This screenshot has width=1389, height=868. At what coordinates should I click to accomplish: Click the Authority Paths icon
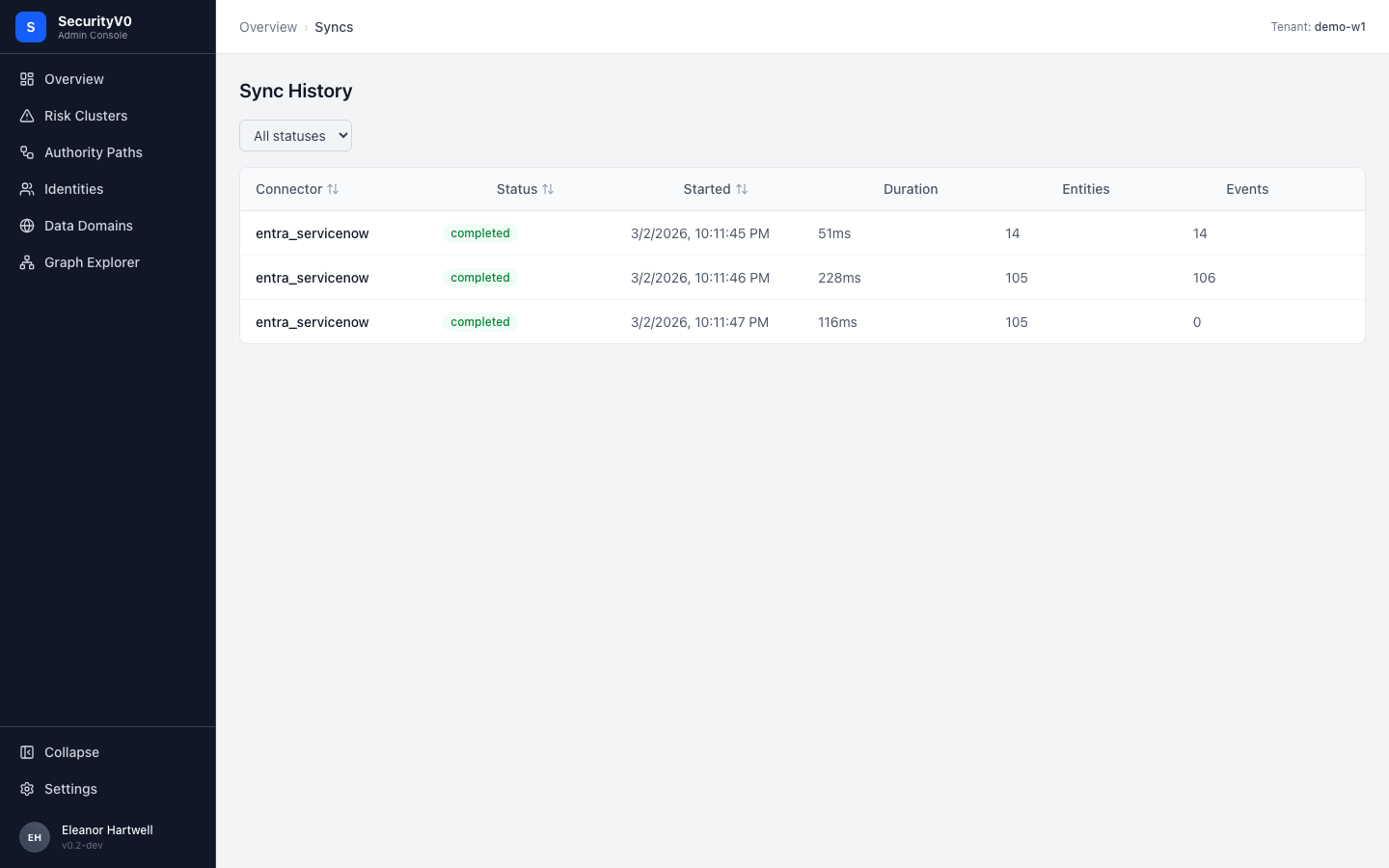pyautogui.click(x=27, y=152)
